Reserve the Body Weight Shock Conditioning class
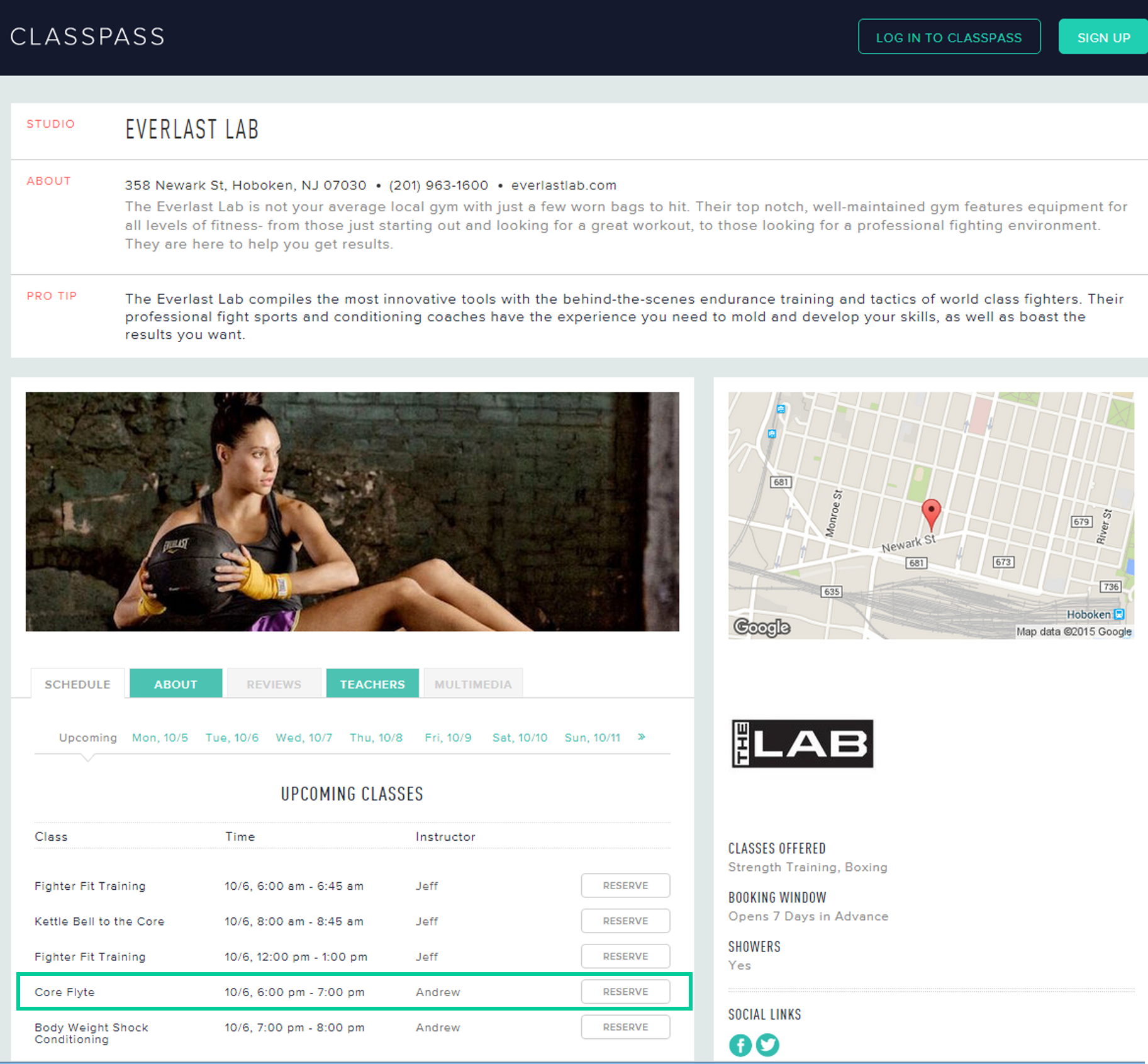 [625, 1027]
